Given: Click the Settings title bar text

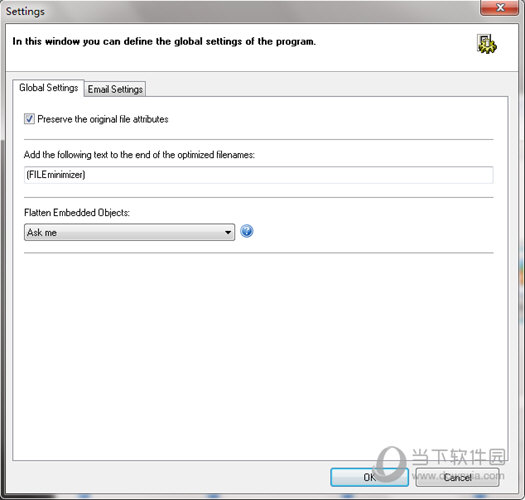Looking at the screenshot, I should click(25, 11).
